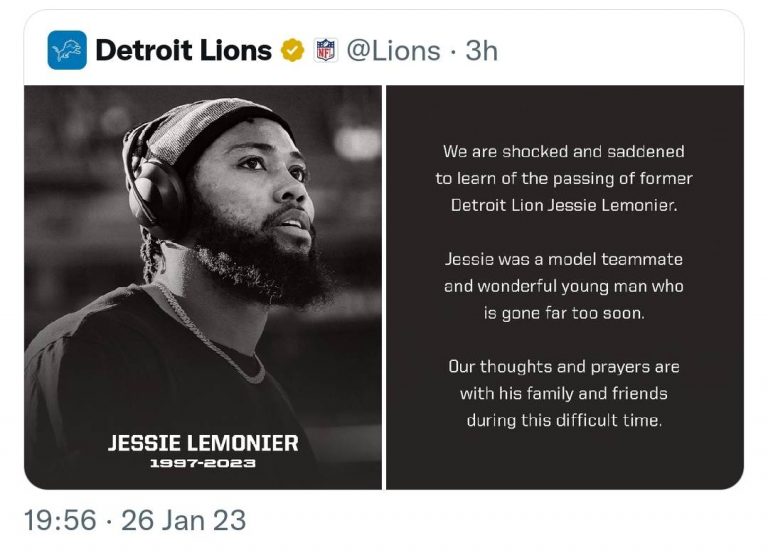Screen dimensions: 768x560
Task: Click the "Jessie was a model teammate" line
Action: pos(564,259)
